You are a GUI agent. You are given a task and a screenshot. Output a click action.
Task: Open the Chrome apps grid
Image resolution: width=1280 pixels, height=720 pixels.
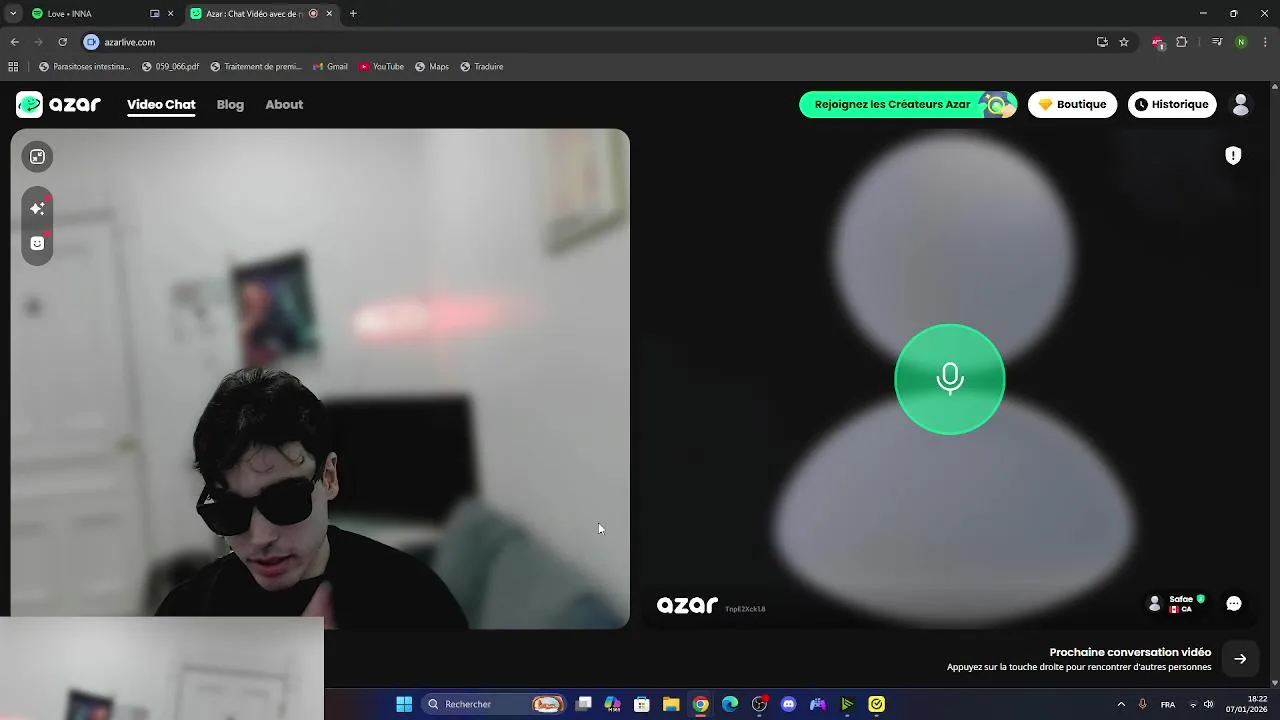13,67
